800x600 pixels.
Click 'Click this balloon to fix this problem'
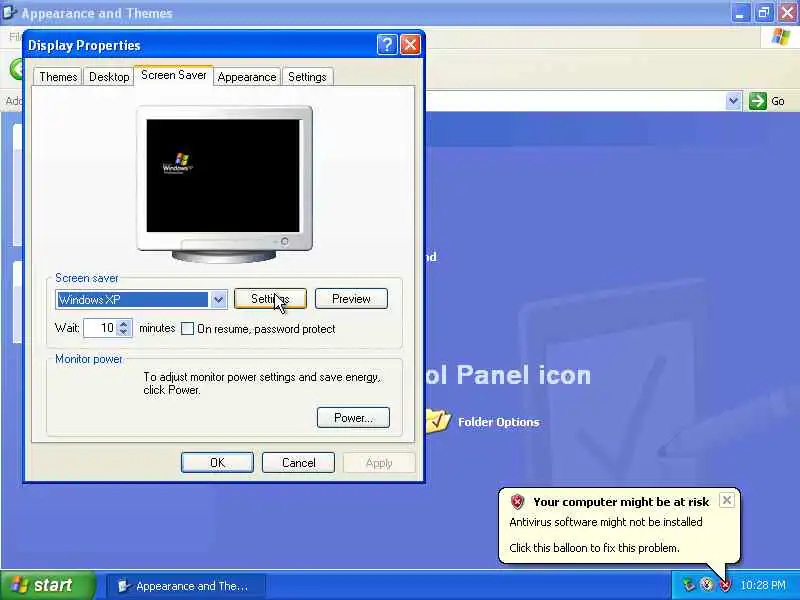click(594, 548)
